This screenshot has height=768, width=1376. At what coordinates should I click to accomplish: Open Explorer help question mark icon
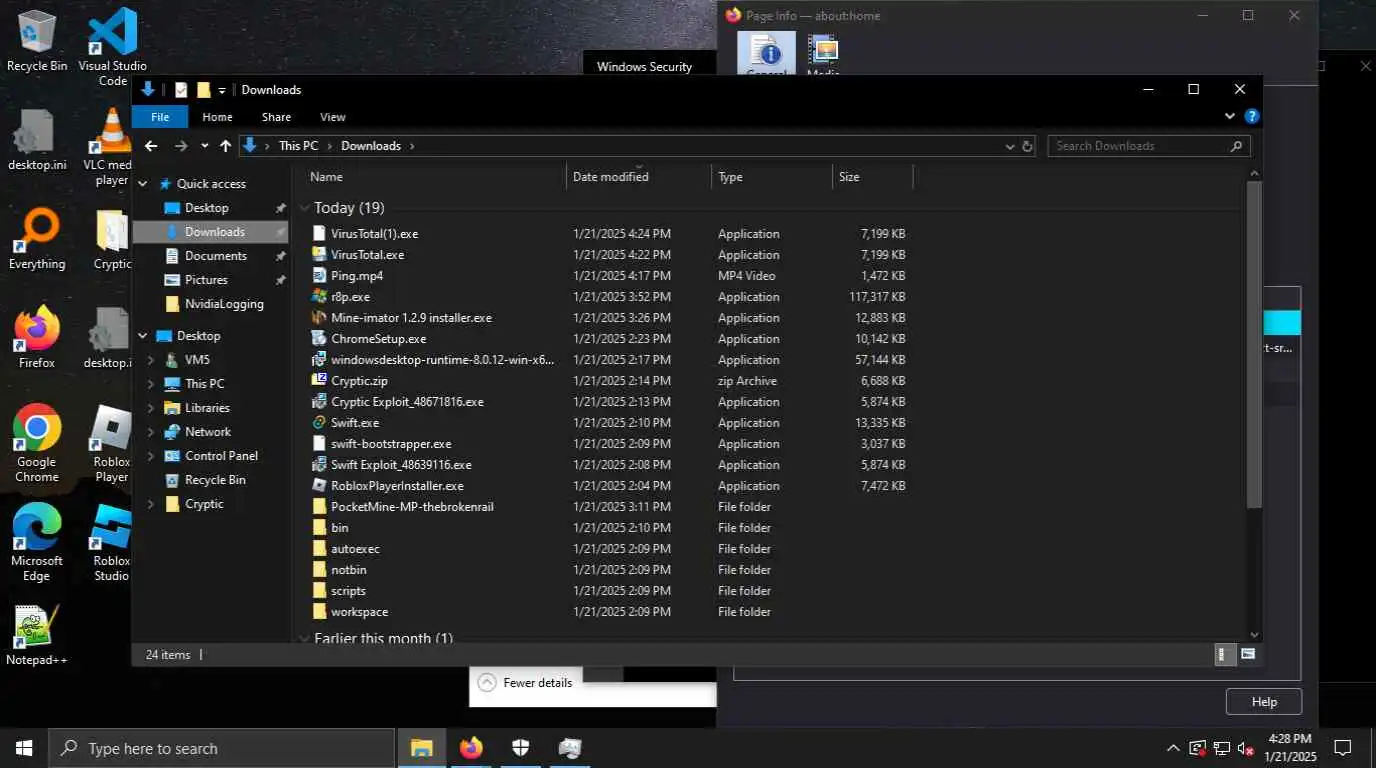[1251, 117]
